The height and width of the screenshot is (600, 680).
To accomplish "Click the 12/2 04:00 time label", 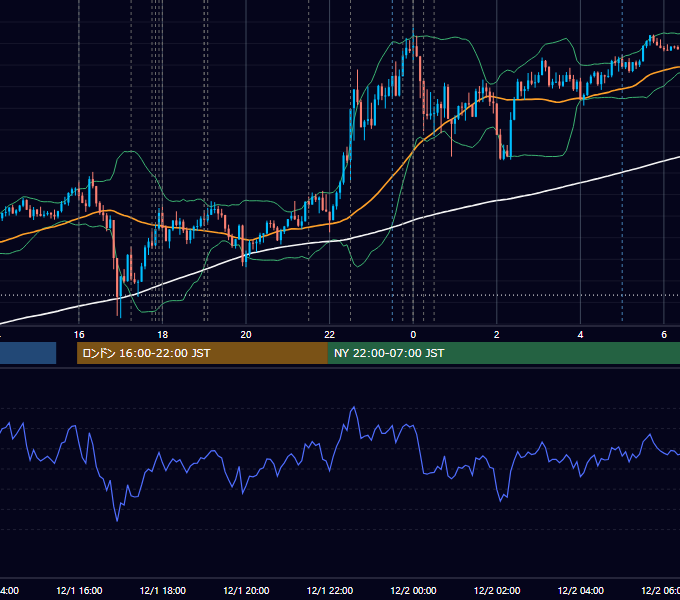I will (x=581, y=590).
